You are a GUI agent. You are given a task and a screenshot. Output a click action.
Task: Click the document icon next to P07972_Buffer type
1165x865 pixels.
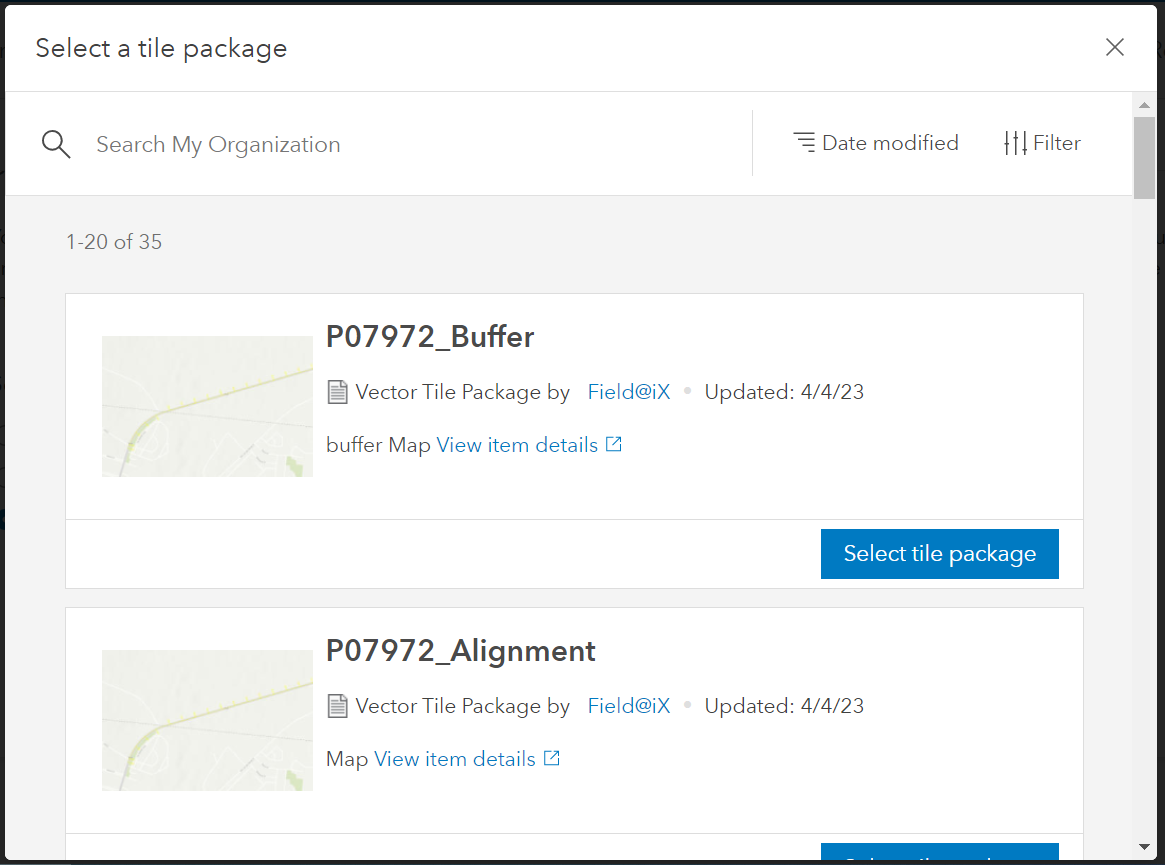tap(336, 391)
